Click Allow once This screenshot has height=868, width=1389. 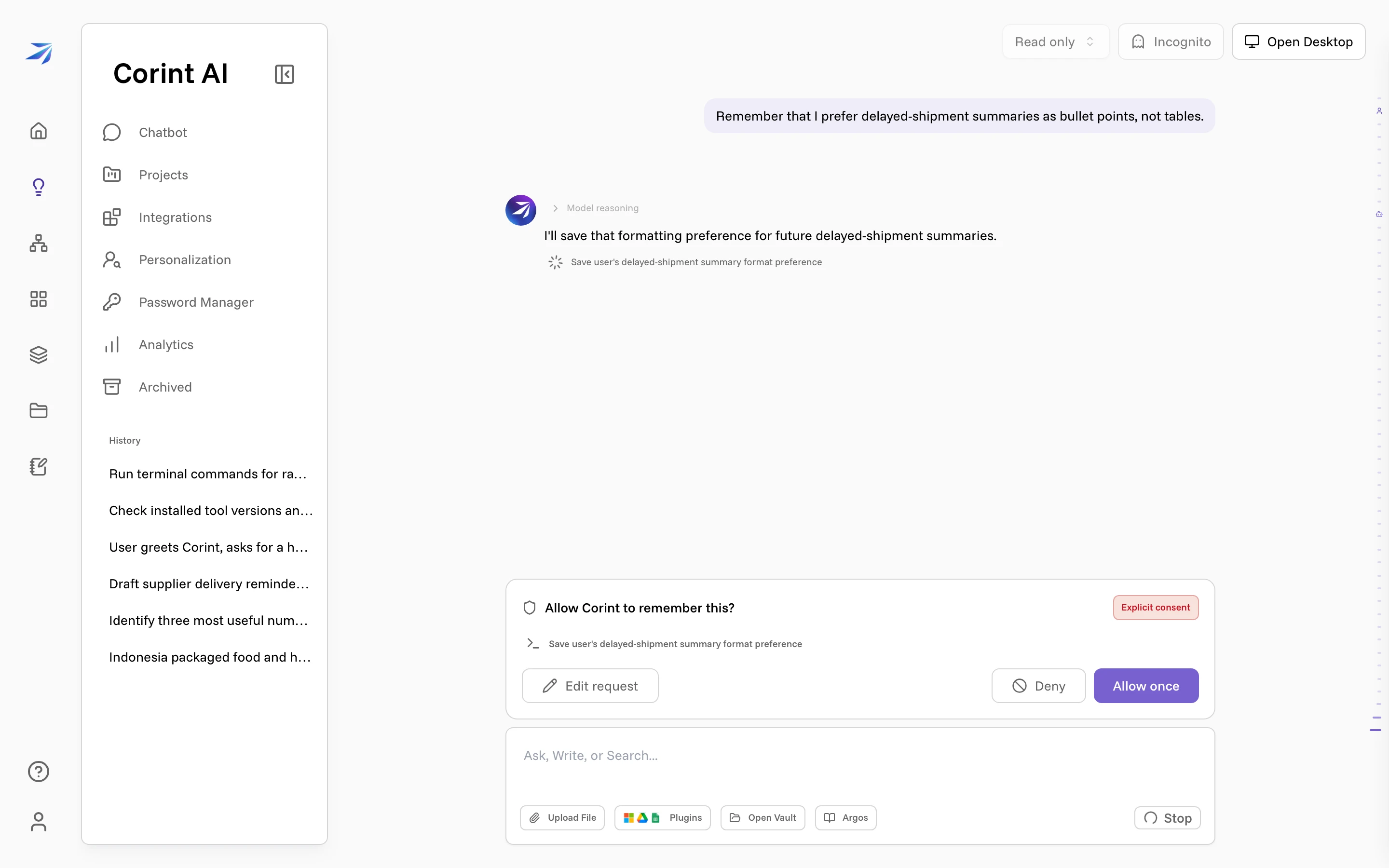1145,685
